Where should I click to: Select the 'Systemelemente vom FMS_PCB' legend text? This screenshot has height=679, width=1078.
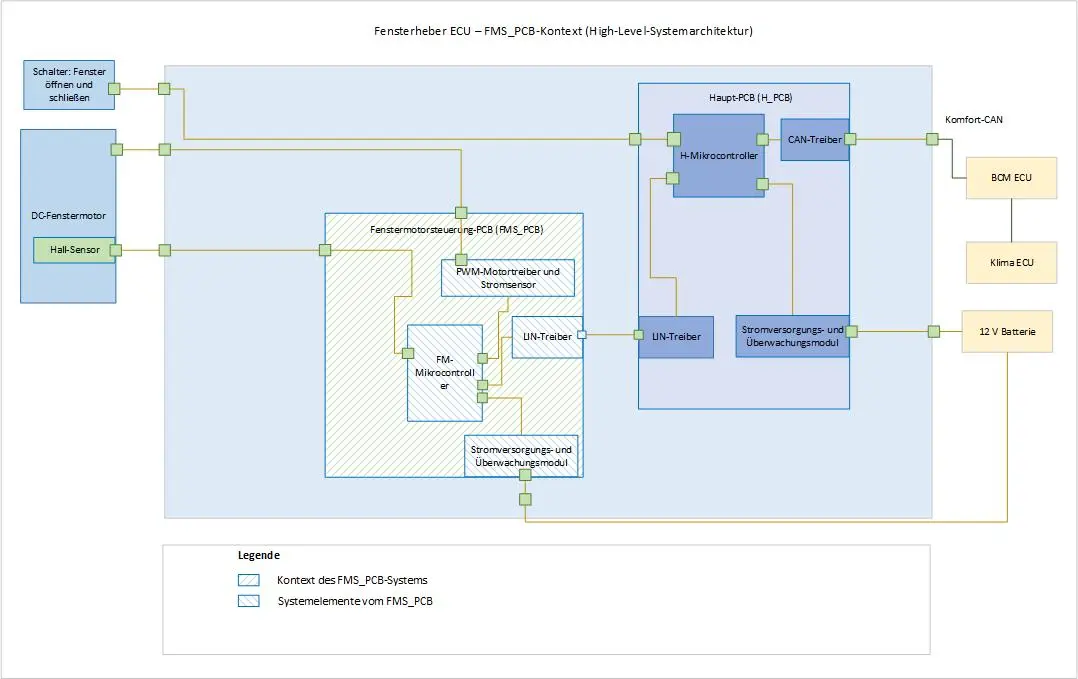[355, 601]
